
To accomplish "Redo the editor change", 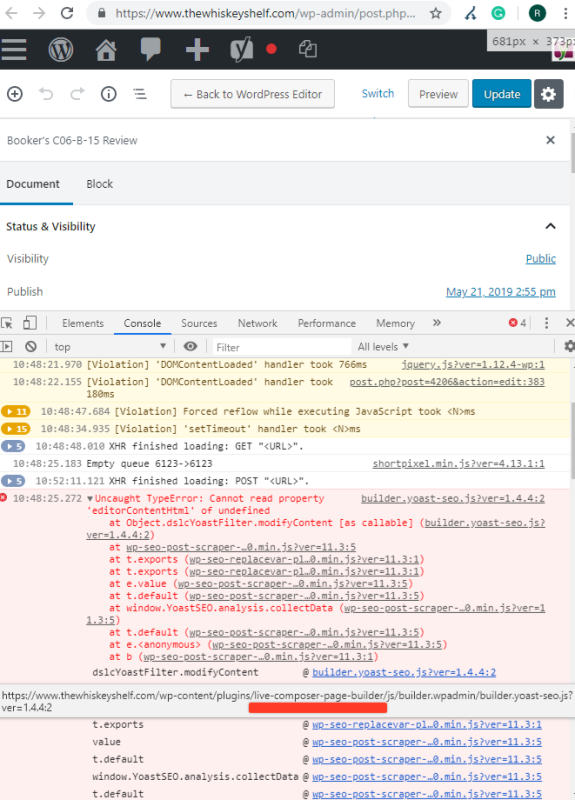I will [x=78, y=94].
